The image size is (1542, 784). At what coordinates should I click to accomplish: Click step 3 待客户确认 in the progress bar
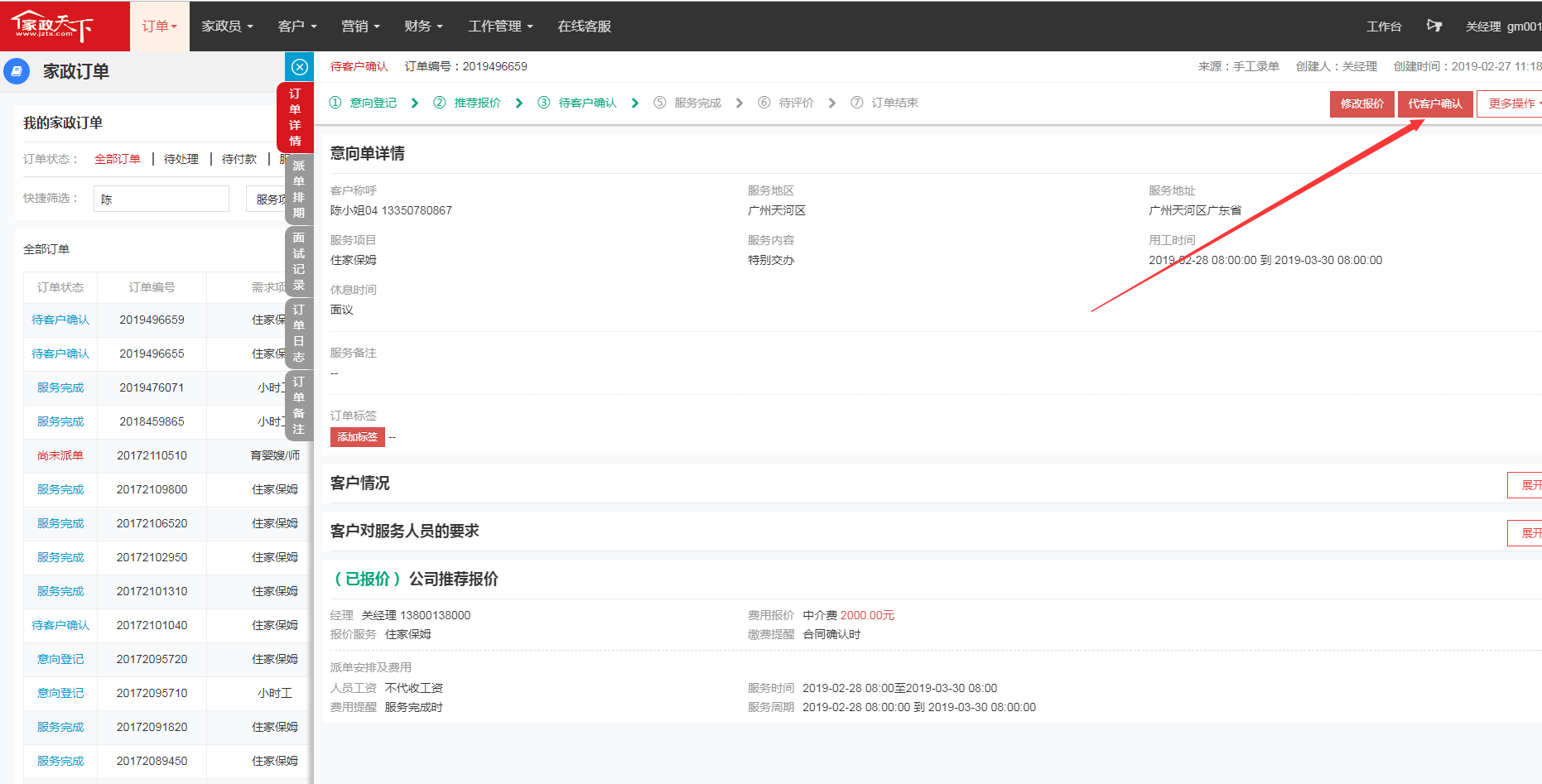578,103
